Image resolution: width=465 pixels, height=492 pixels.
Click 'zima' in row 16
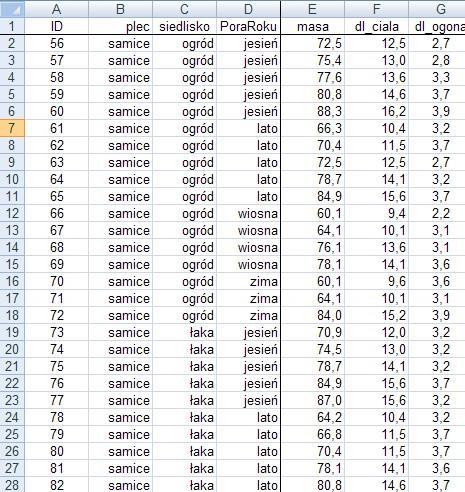pyautogui.click(x=248, y=281)
